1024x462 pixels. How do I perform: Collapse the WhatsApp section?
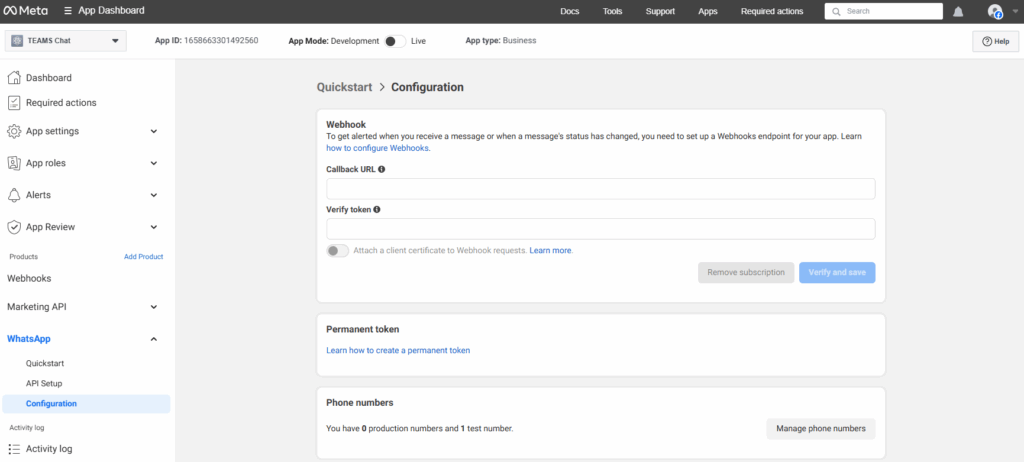point(153,339)
